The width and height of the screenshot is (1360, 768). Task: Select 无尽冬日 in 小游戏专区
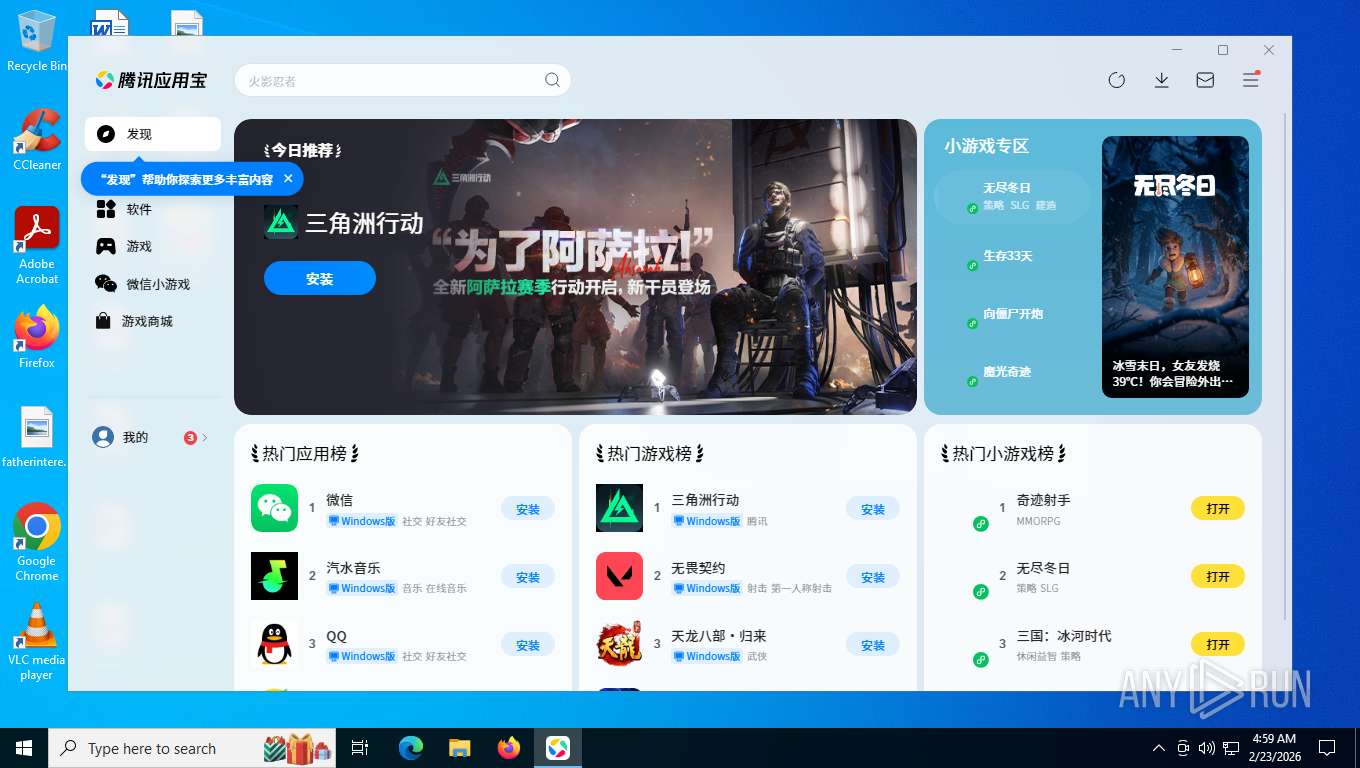click(x=1012, y=196)
